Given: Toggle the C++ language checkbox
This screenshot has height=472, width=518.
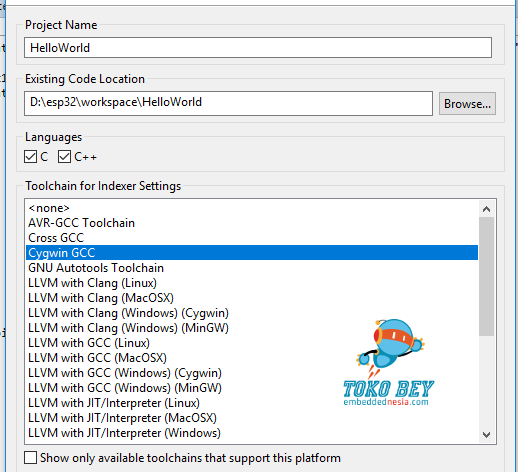Looking at the screenshot, I should [64, 156].
